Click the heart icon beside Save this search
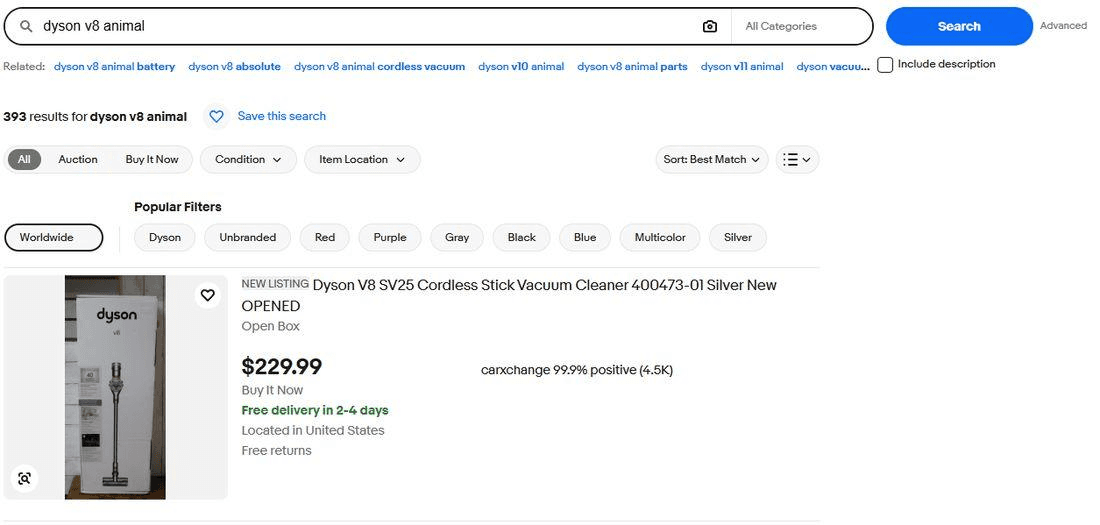 (x=216, y=117)
